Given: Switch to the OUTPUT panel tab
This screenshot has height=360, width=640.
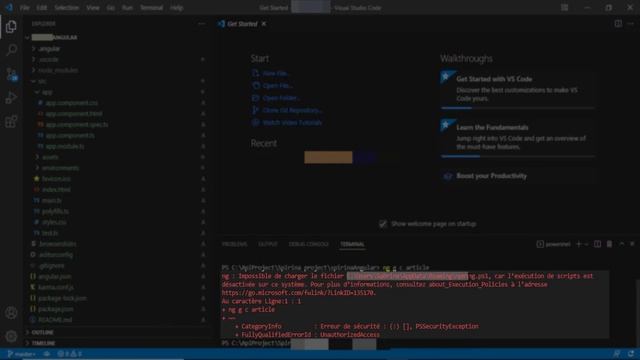Looking at the screenshot, I should [x=268, y=244].
